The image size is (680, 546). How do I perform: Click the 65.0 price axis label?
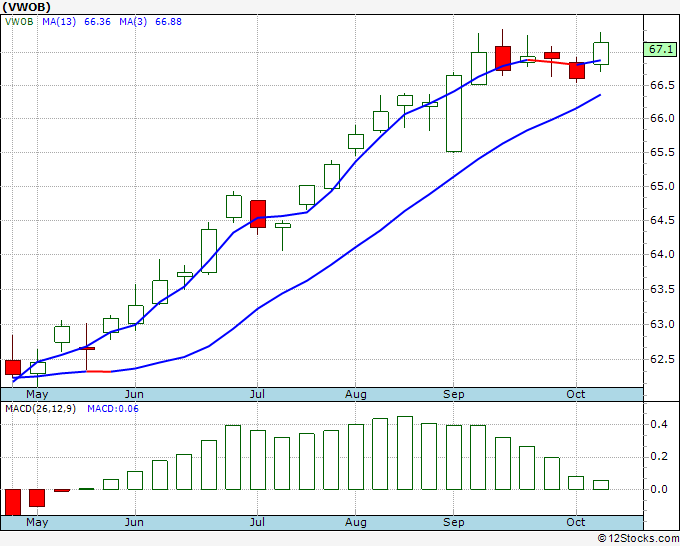662,186
